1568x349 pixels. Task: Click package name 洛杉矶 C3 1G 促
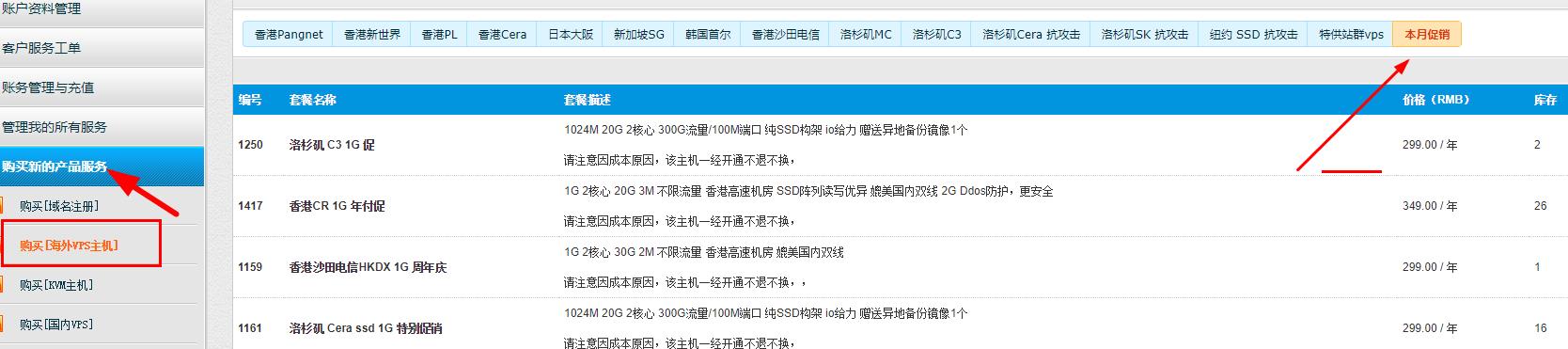332,145
